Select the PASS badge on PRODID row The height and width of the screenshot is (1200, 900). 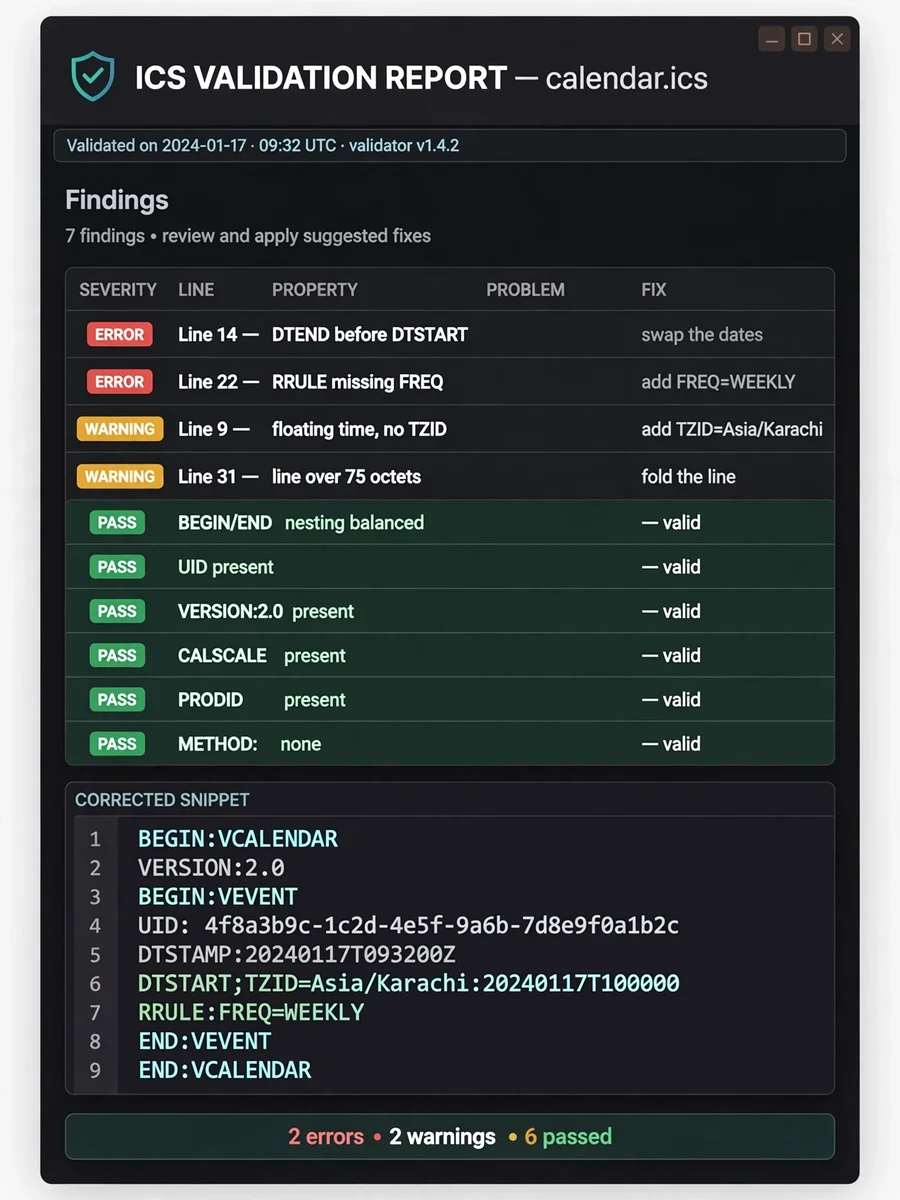(117, 699)
